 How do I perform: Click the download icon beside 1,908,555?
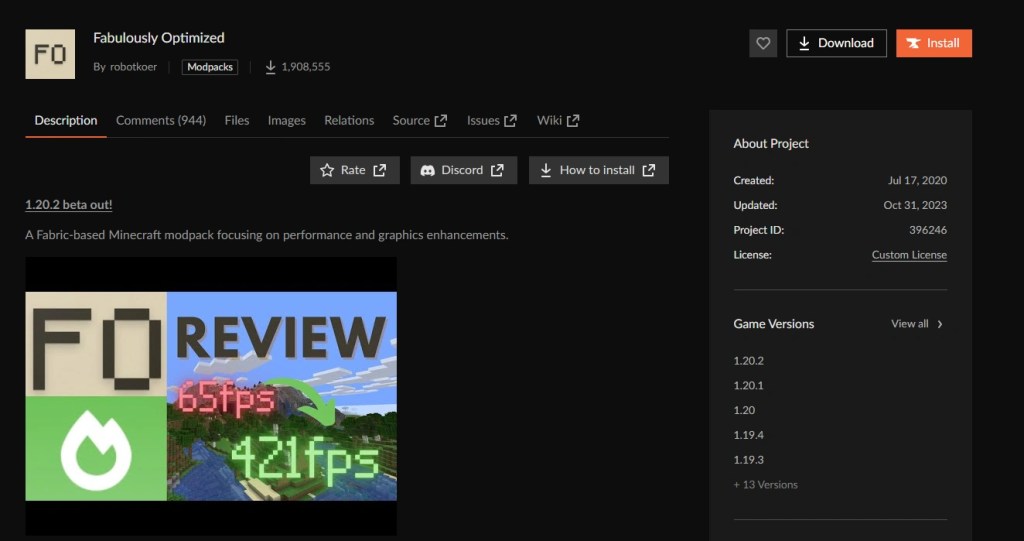270,67
